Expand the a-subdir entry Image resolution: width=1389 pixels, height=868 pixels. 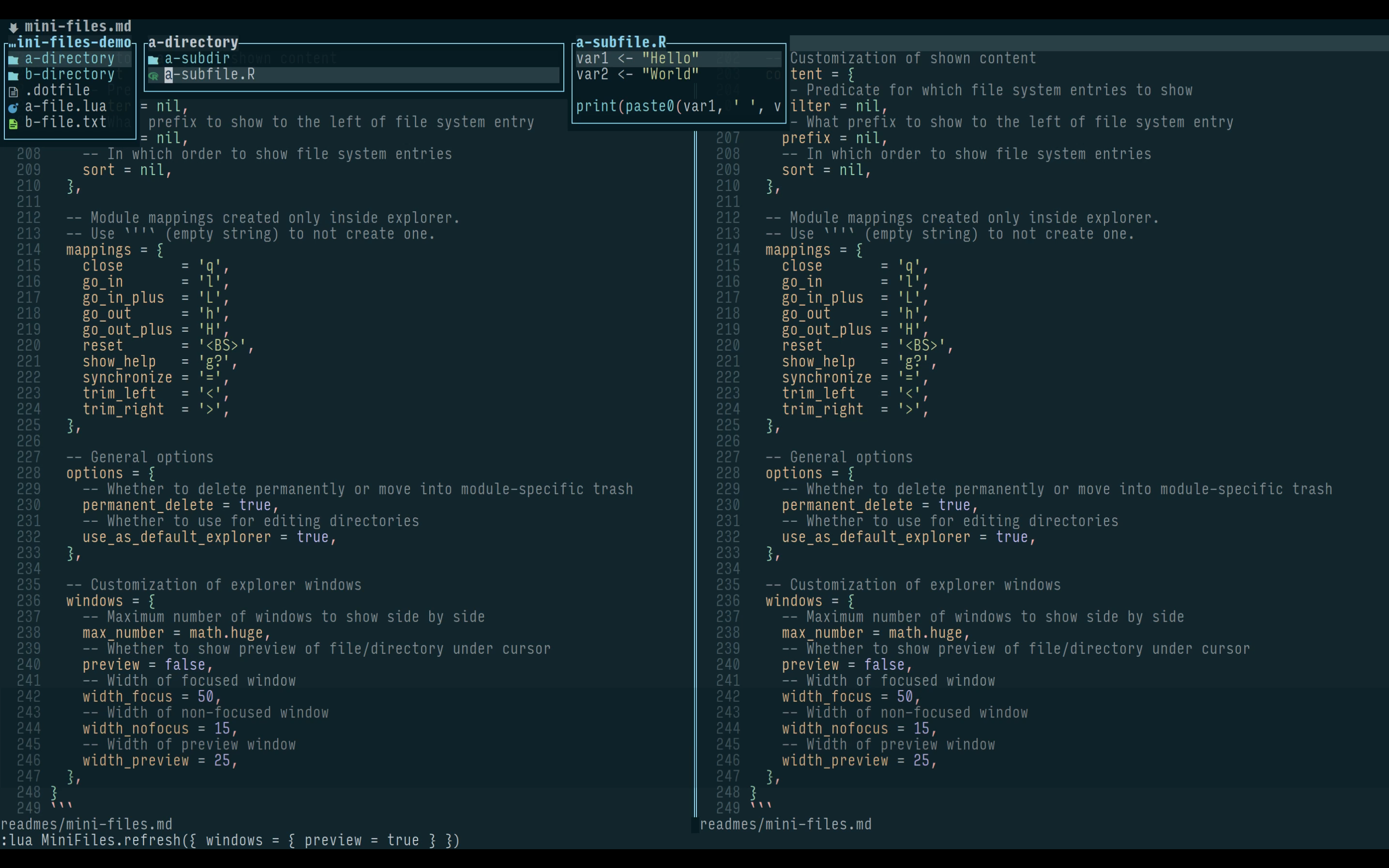(x=197, y=58)
